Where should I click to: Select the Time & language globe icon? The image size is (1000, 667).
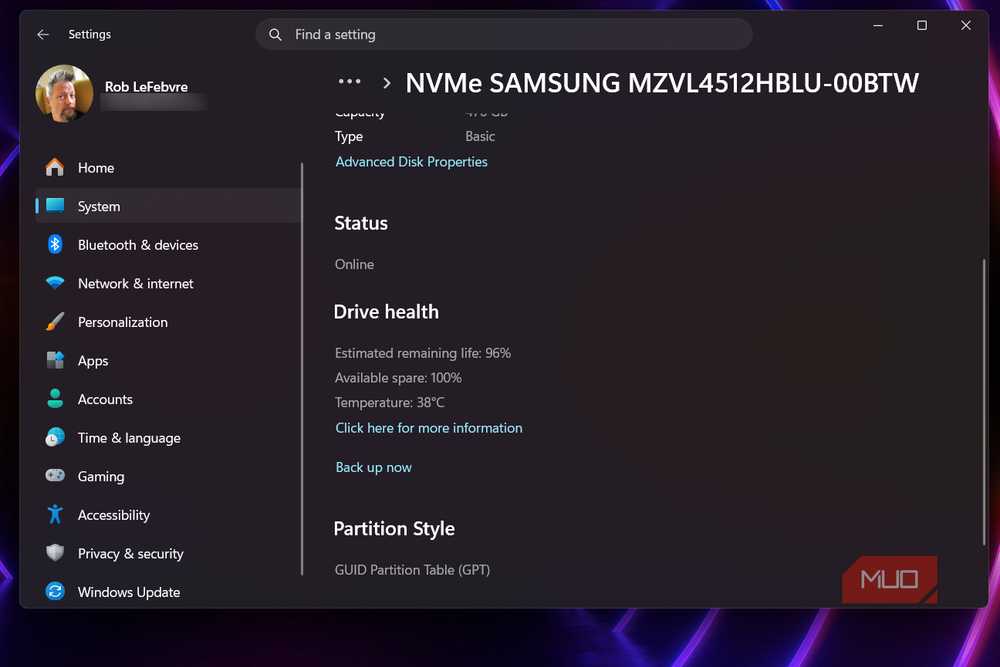(x=55, y=437)
